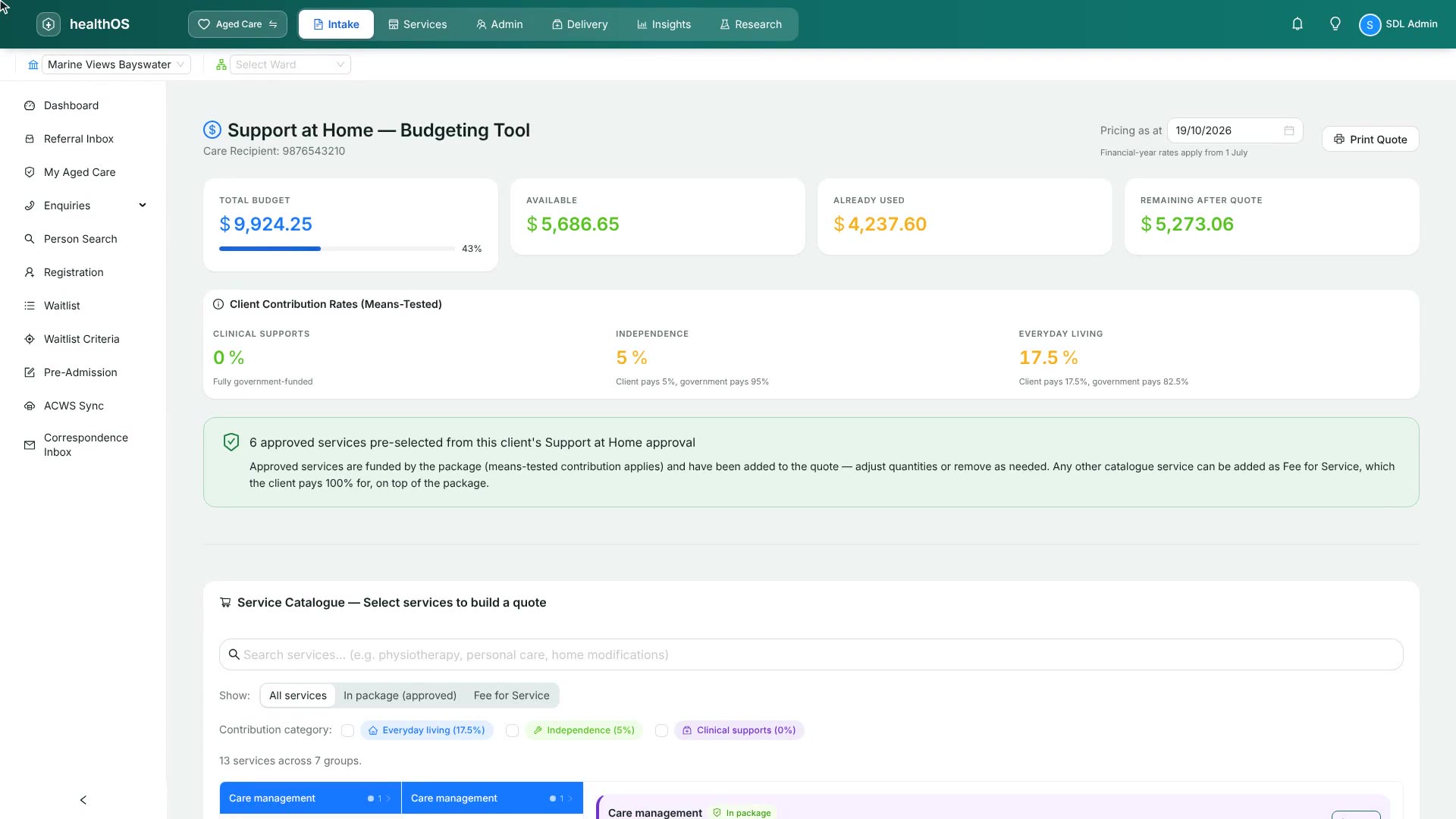Expand first Care management group row
1456x819 pixels.
310,798
